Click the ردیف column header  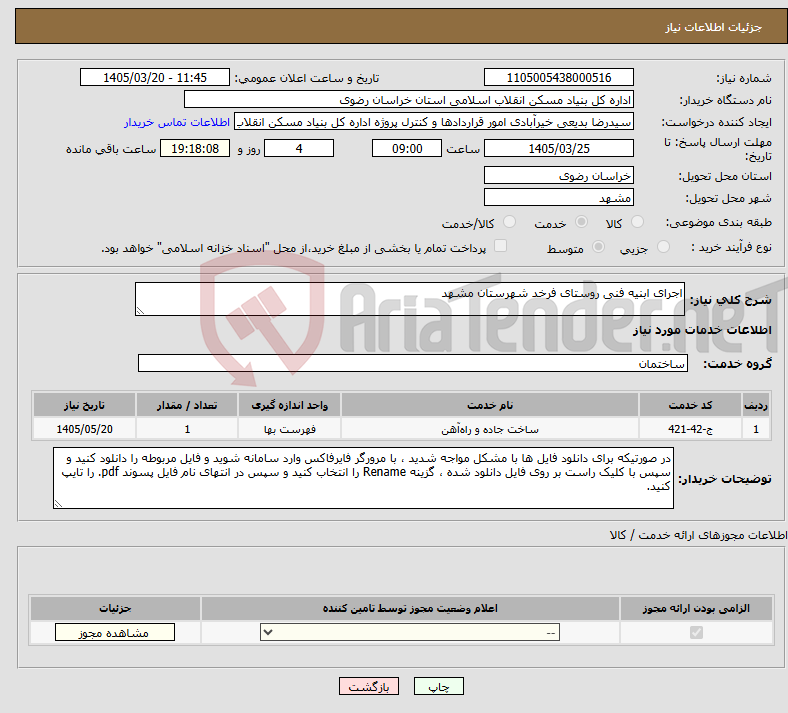coord(756,405)
